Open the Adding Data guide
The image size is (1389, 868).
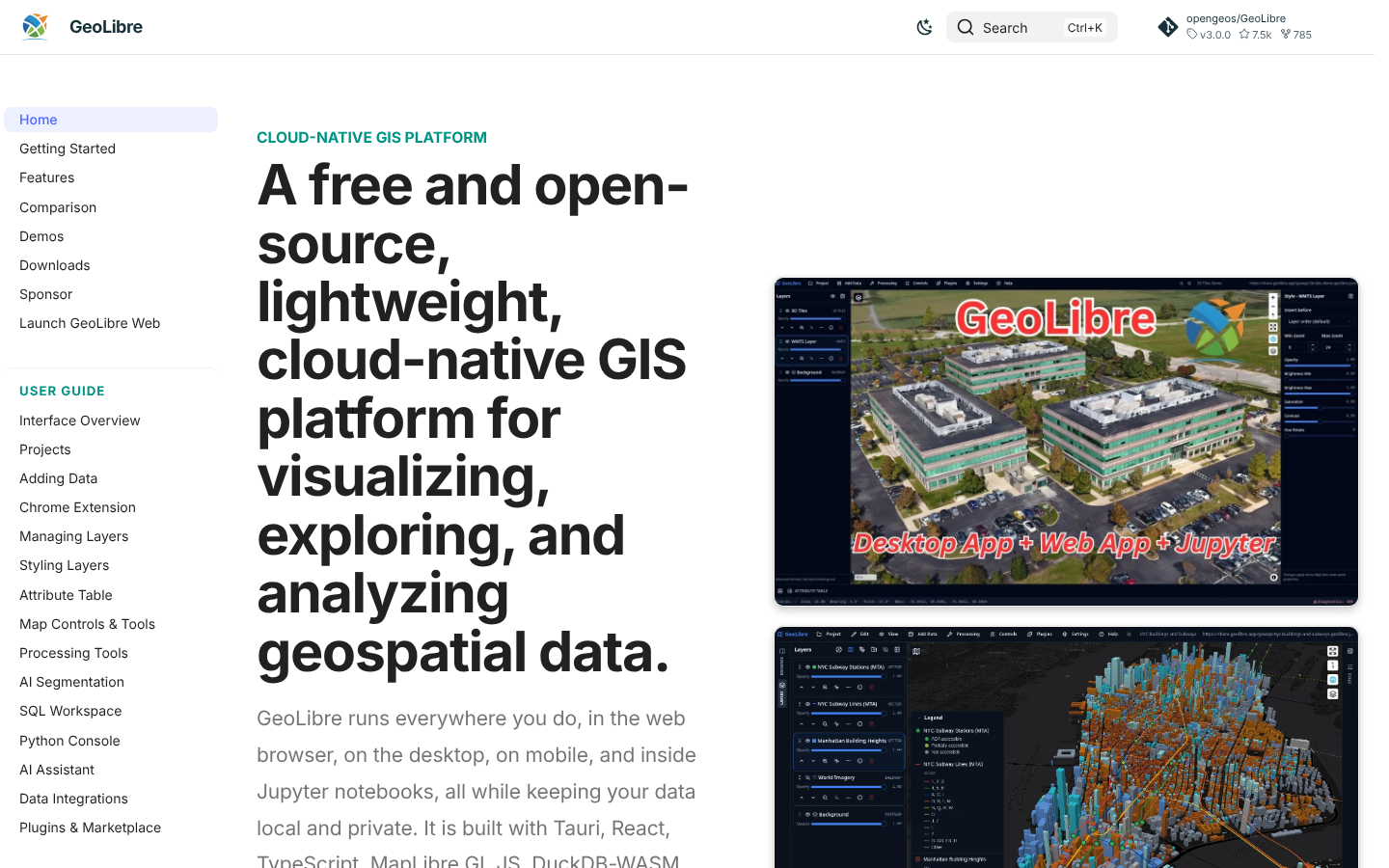coord(59,478)
